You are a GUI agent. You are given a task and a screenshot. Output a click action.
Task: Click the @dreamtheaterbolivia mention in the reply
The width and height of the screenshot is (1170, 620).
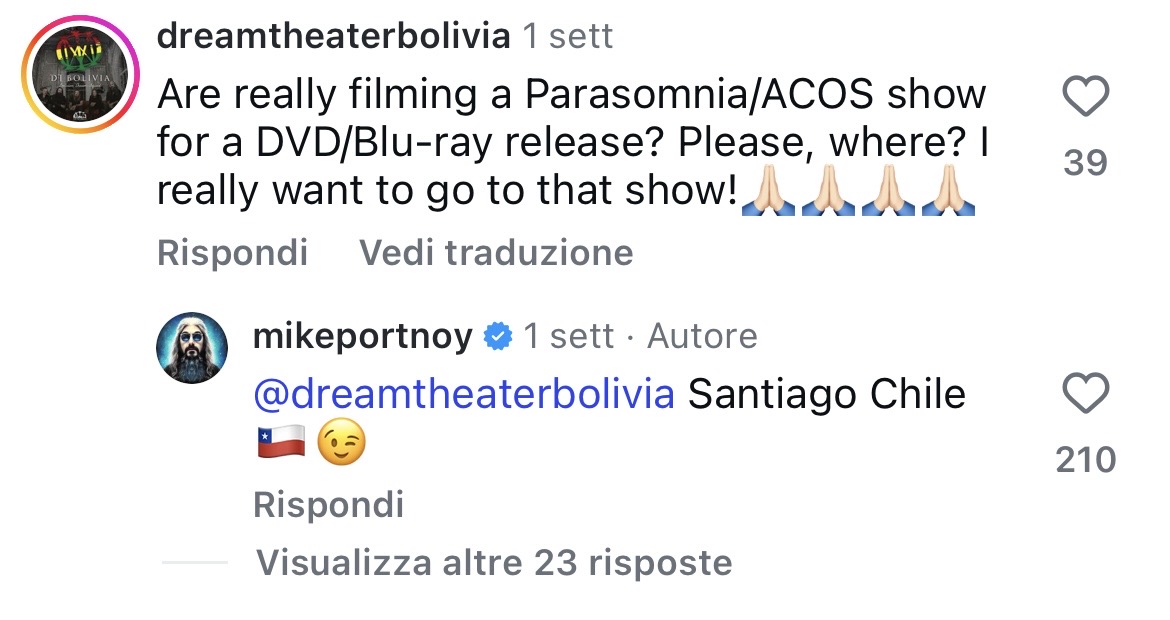tap(465, 394)
